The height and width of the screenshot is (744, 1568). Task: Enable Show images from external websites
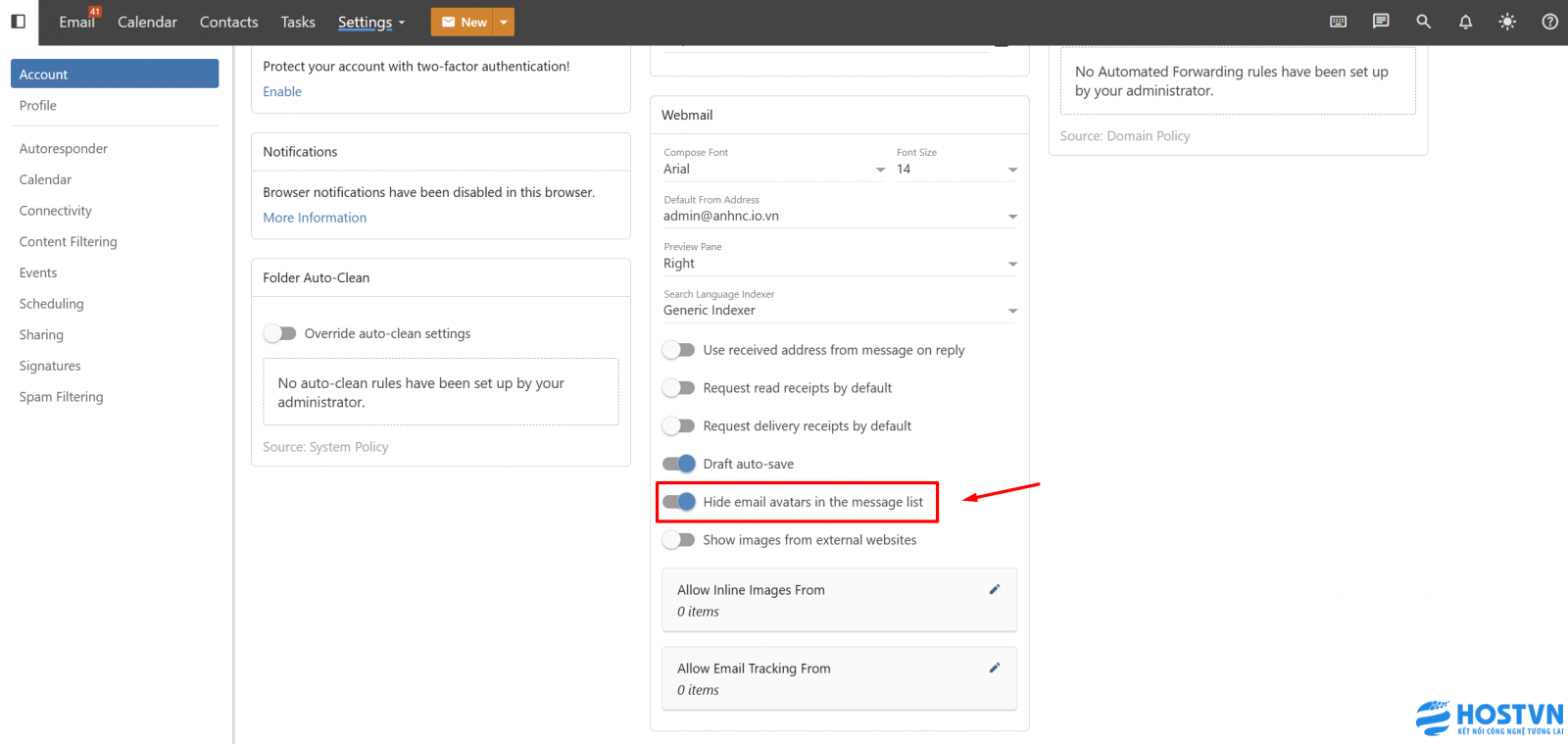point(678,540)
